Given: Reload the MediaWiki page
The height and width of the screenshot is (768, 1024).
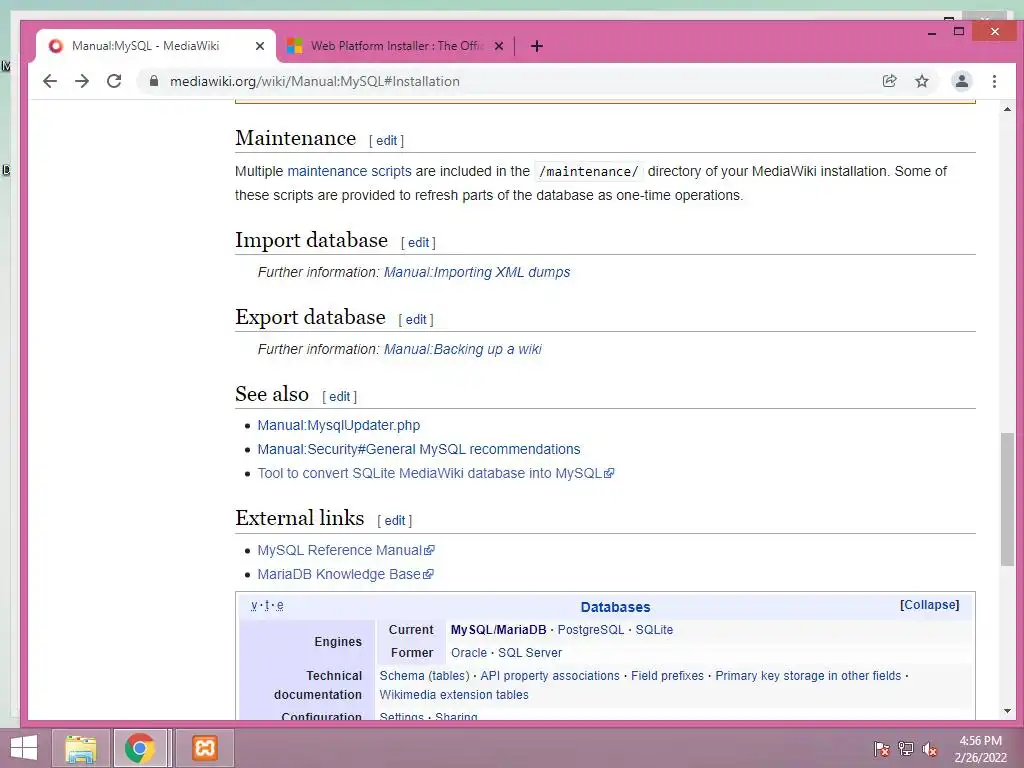Looking at the screenshot, I should 114,81.
